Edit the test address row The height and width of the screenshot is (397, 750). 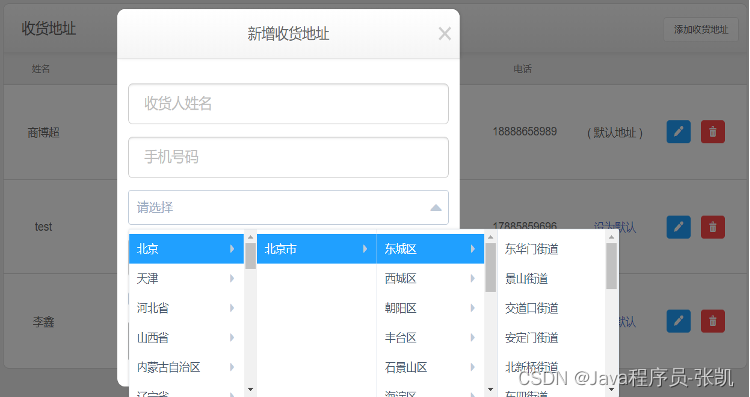coord(678,227)
